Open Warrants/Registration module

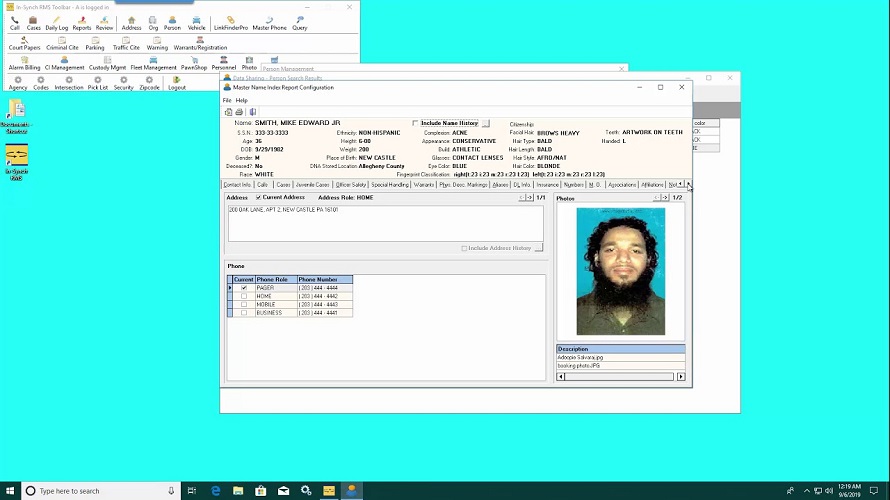click(x=200, y=42)
